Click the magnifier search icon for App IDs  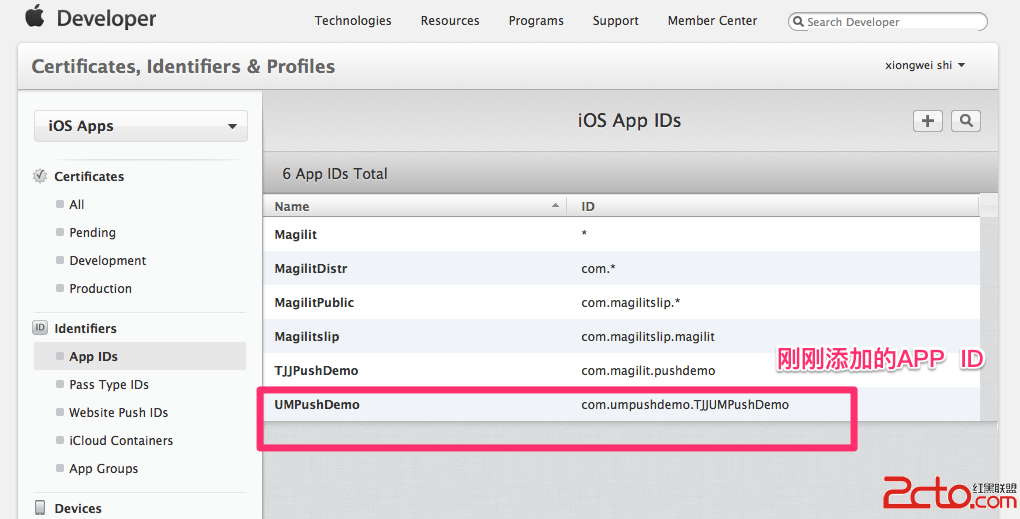(965, 121)
